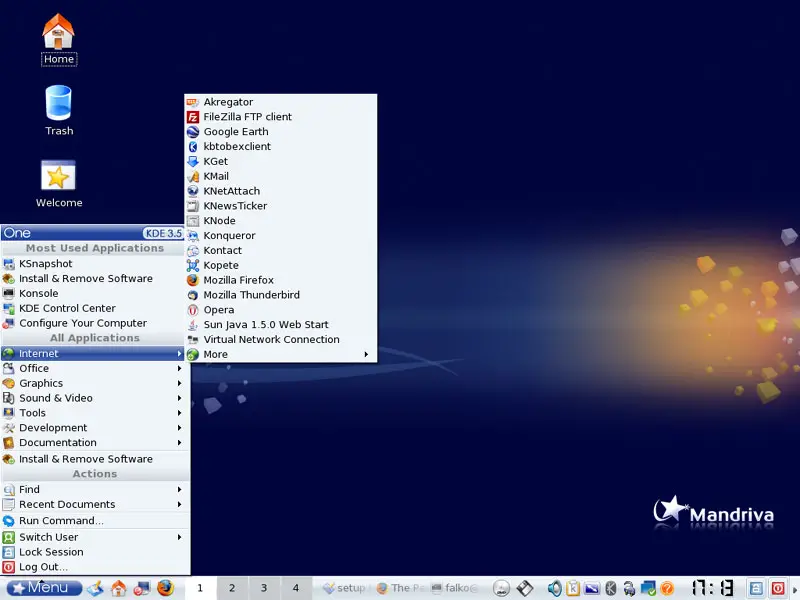Click the Show Desktop panel icon
The height and width of the screenshot is (600, 800).
[x=95, y=588]
